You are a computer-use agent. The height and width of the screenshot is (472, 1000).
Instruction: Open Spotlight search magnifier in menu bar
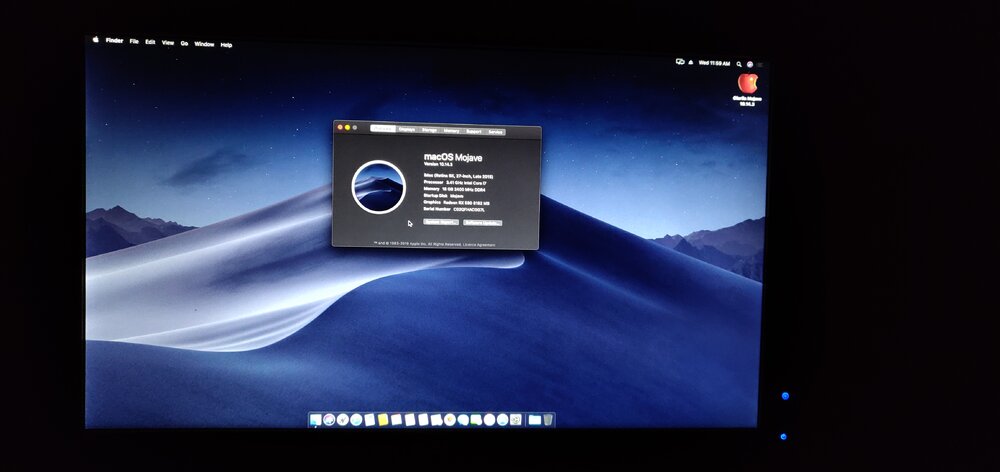[x=739, y=63]
